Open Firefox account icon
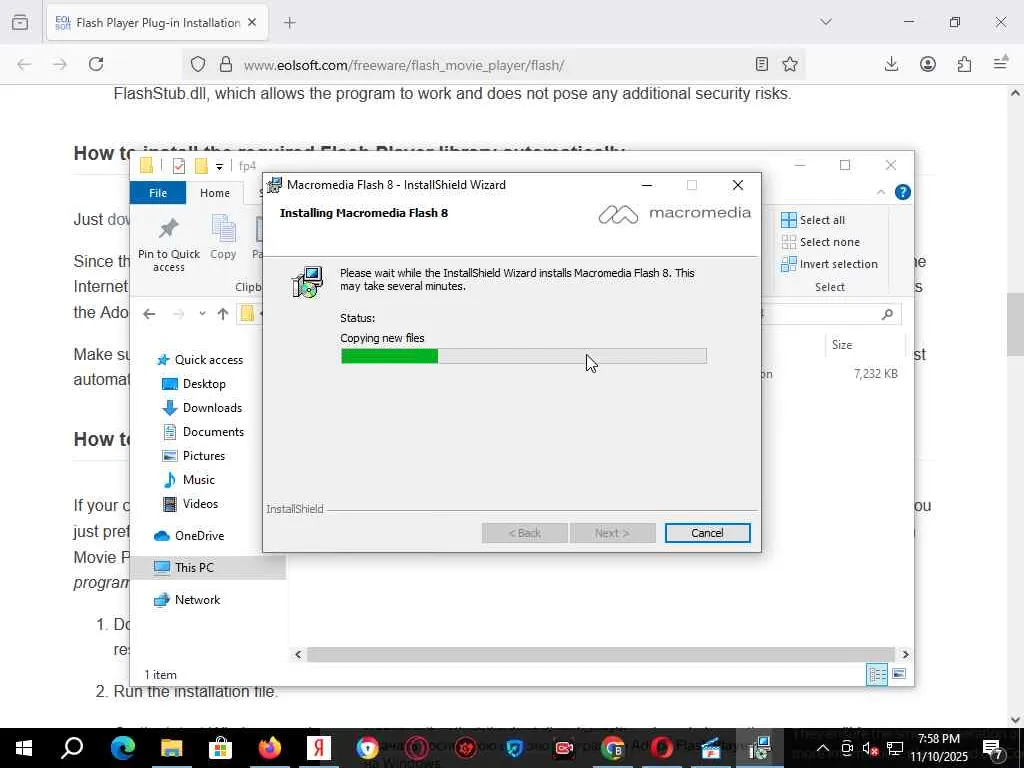 pyautogui.click(x=928, y=64)
